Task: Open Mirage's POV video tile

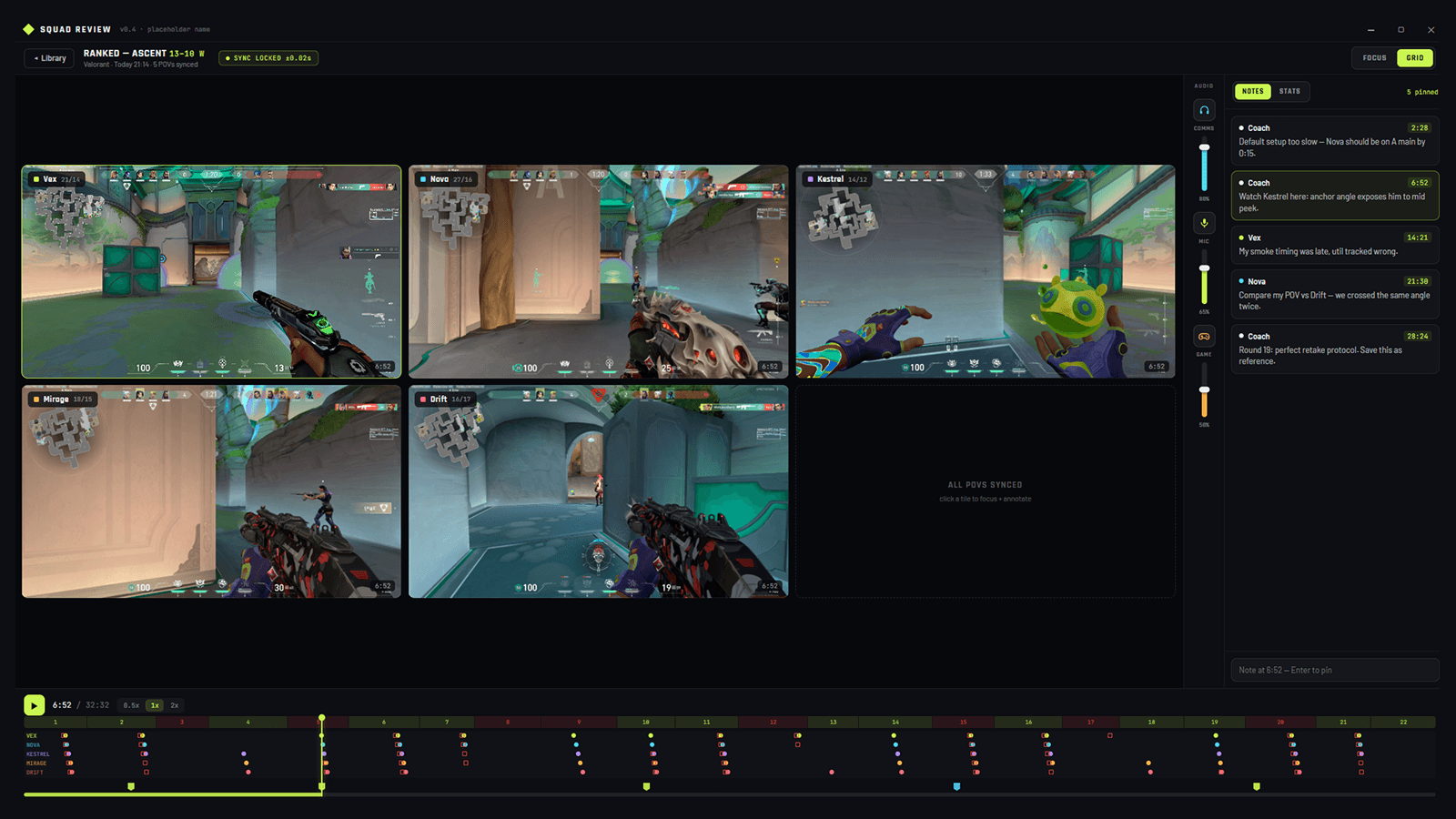Action: click(x=211, y=491)
